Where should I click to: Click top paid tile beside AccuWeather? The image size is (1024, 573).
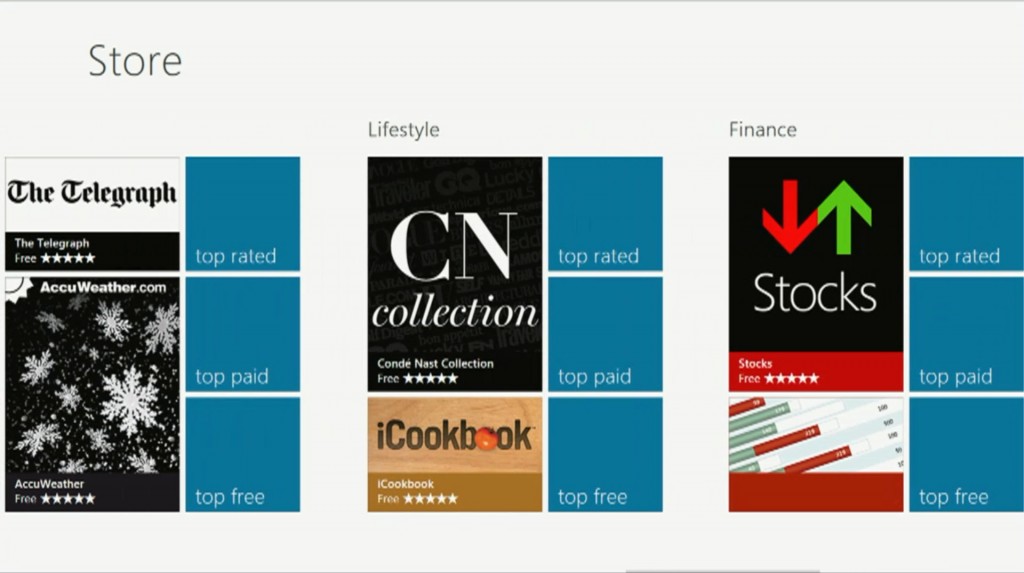coord(243,334)
